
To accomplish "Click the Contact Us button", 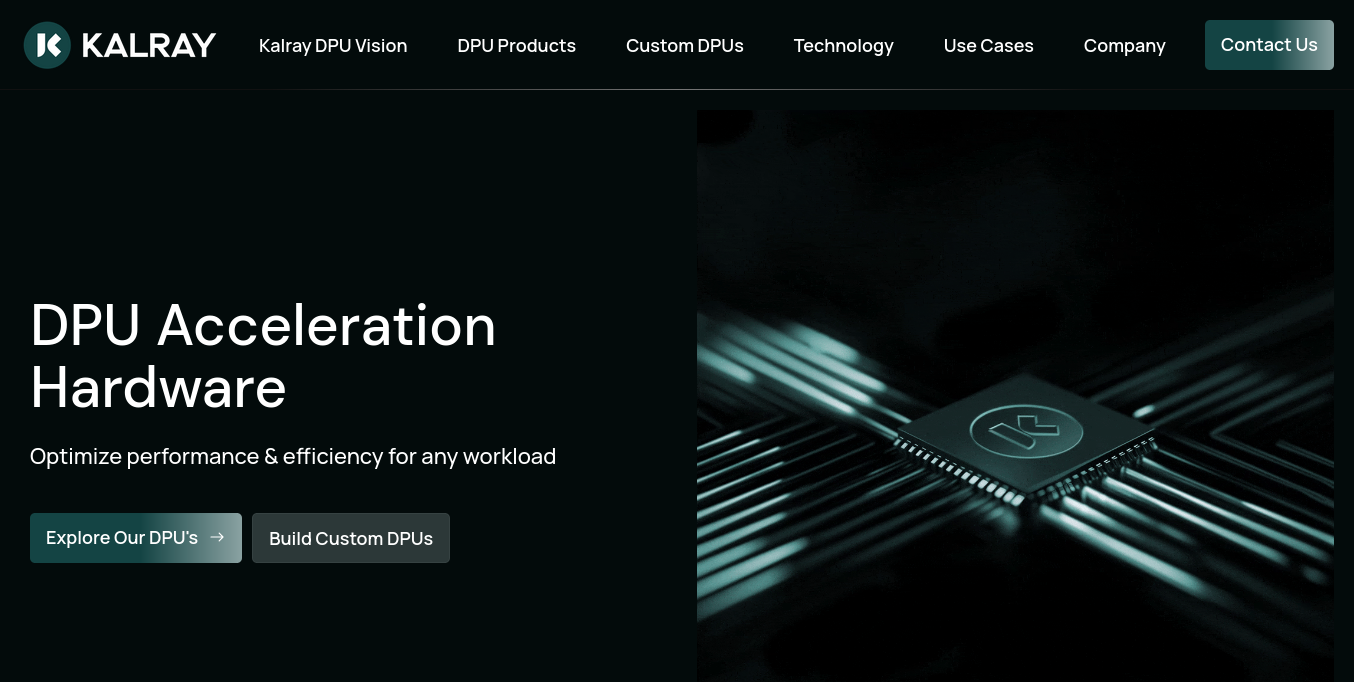I will [x=1269, y=45].
